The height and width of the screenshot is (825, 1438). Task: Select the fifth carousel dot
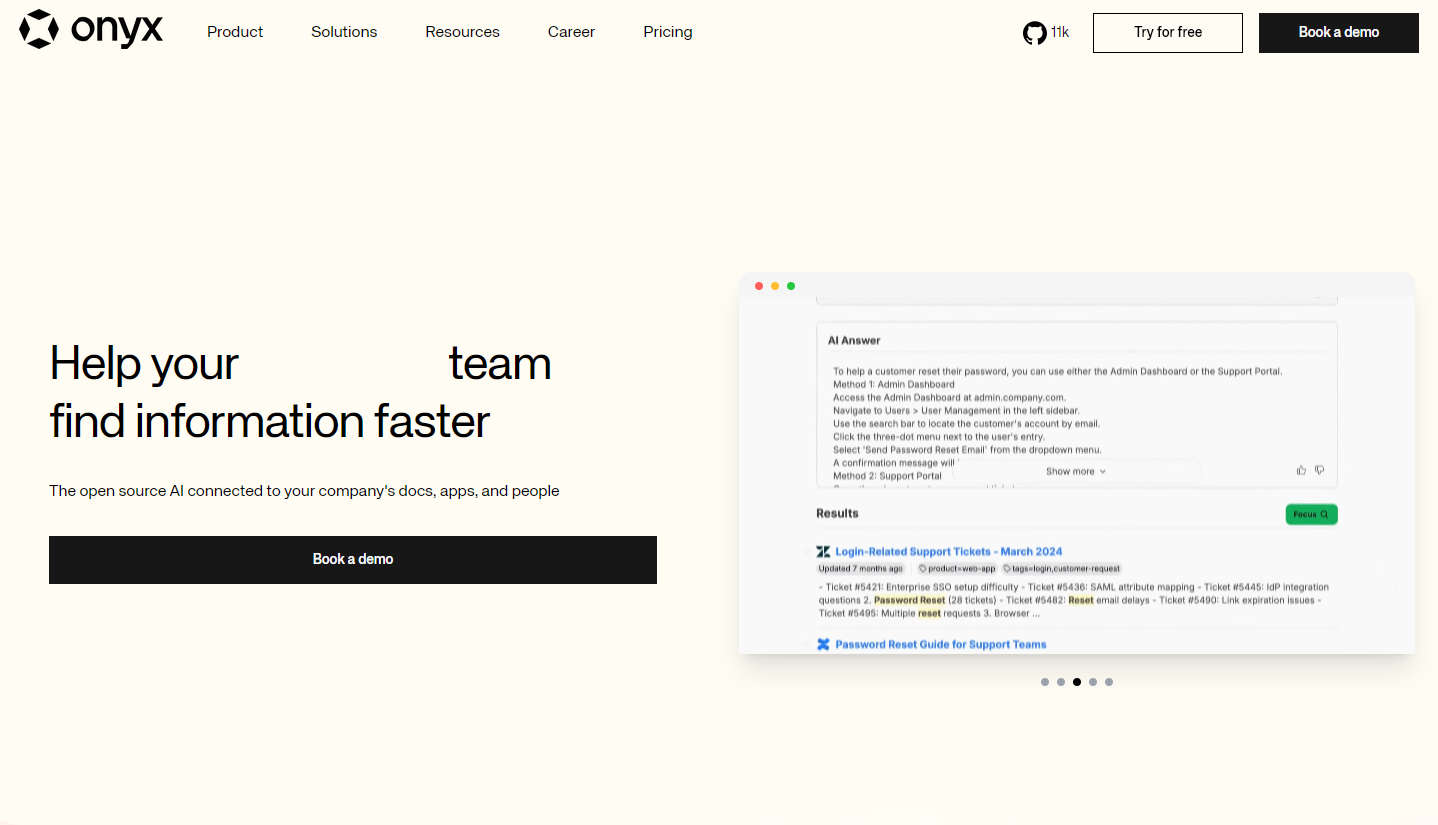[1109, 682]
